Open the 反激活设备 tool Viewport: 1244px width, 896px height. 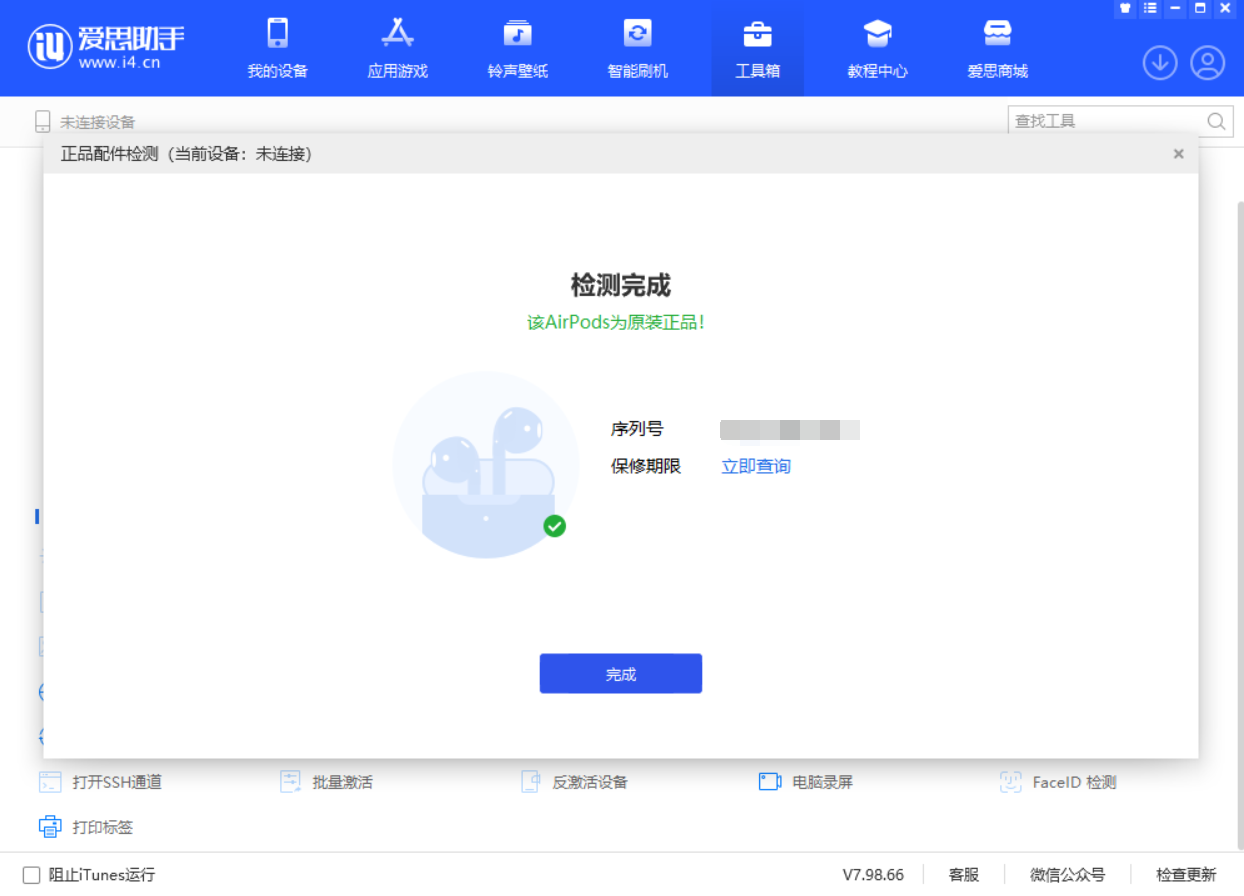point(574,782)
